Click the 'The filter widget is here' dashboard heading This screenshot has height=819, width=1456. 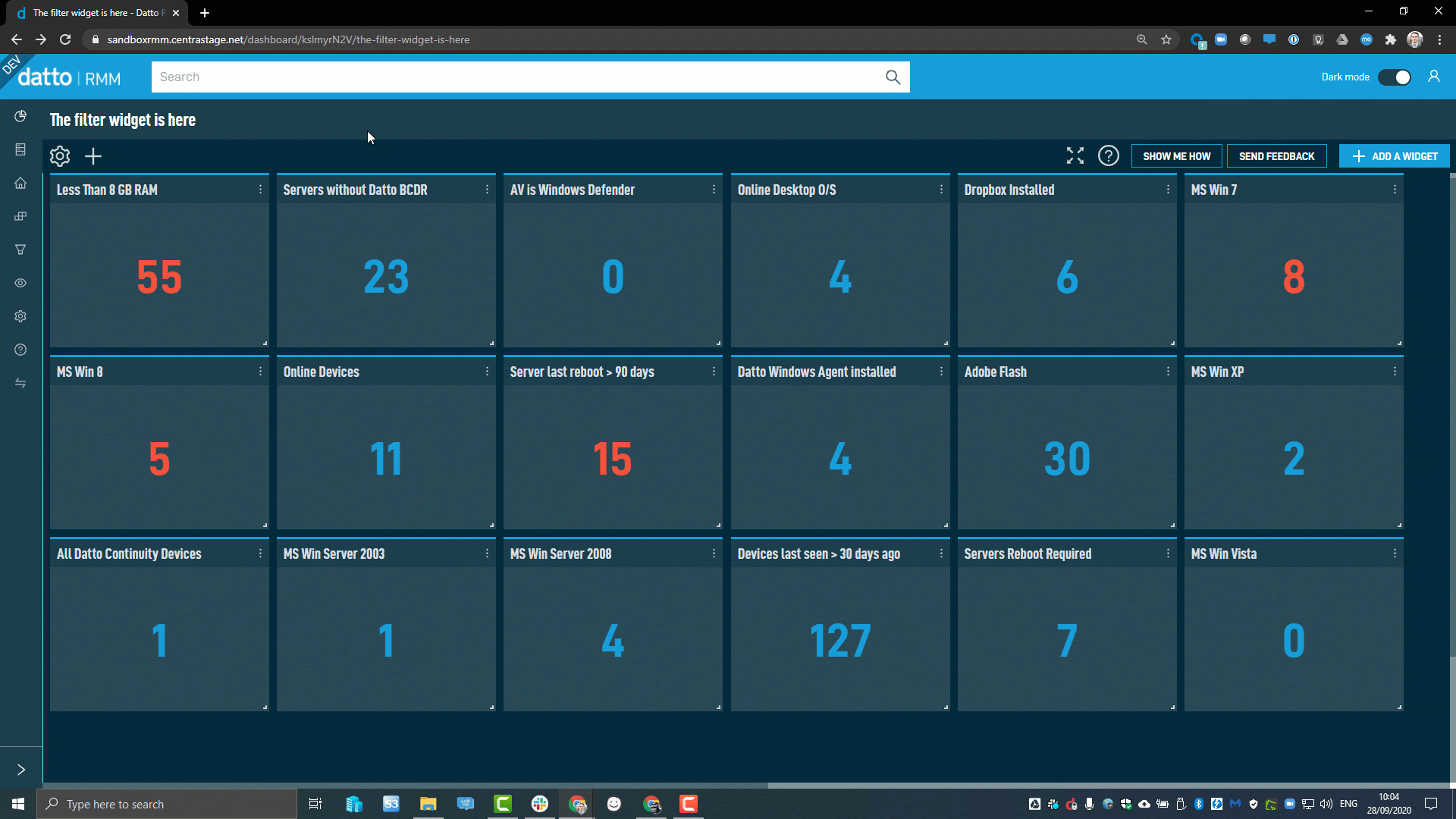point(123,120)
